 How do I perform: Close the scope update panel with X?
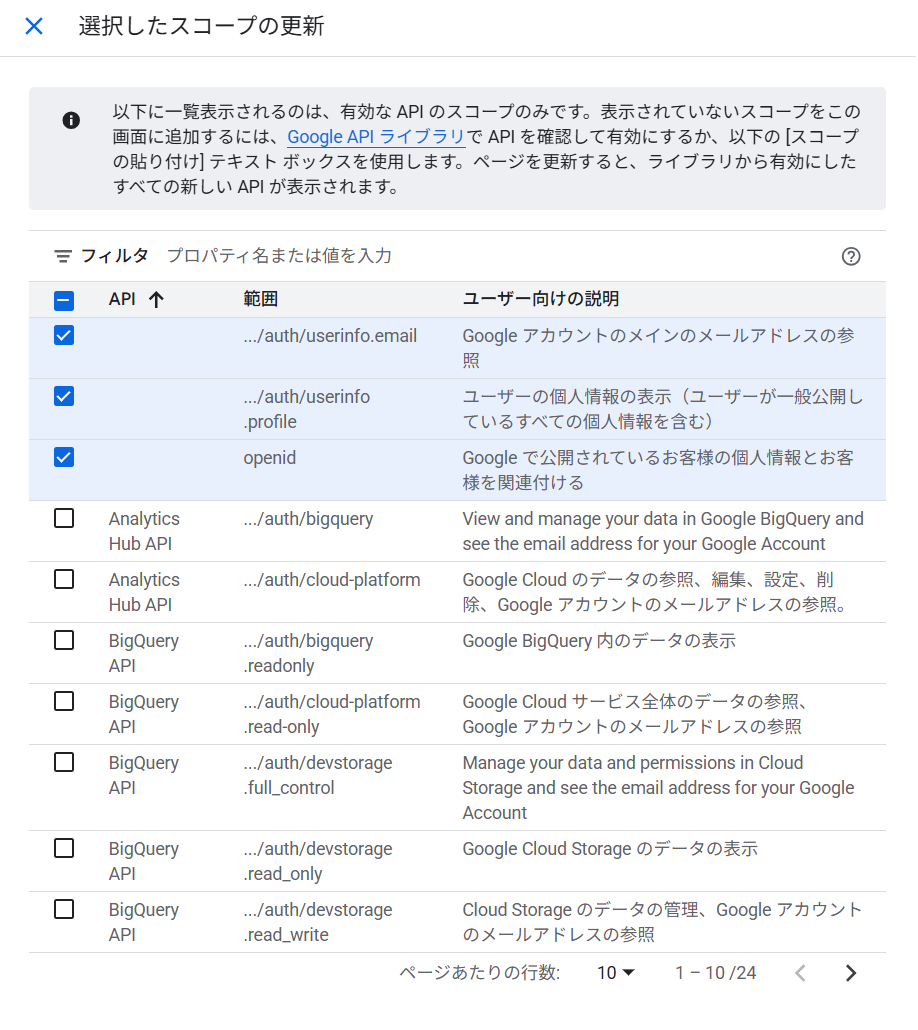click(34, 26)
